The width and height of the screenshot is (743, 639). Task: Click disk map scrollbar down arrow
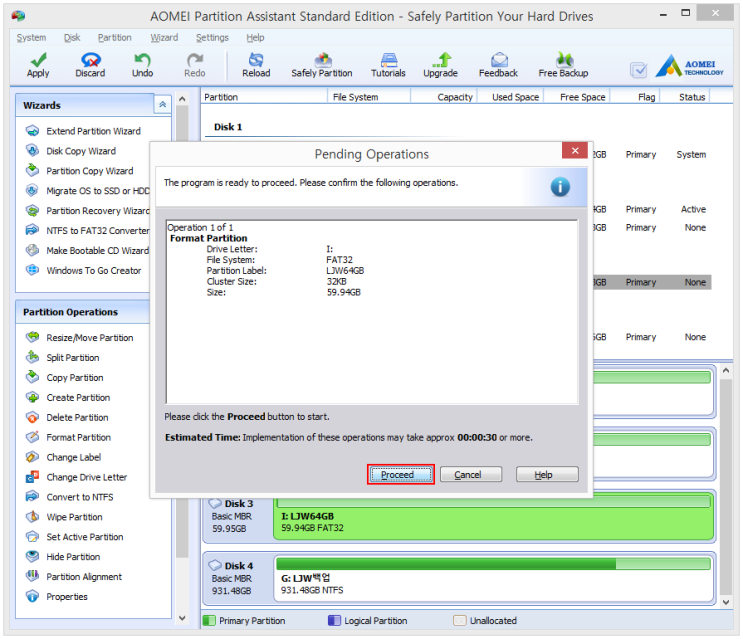(726, 602)
